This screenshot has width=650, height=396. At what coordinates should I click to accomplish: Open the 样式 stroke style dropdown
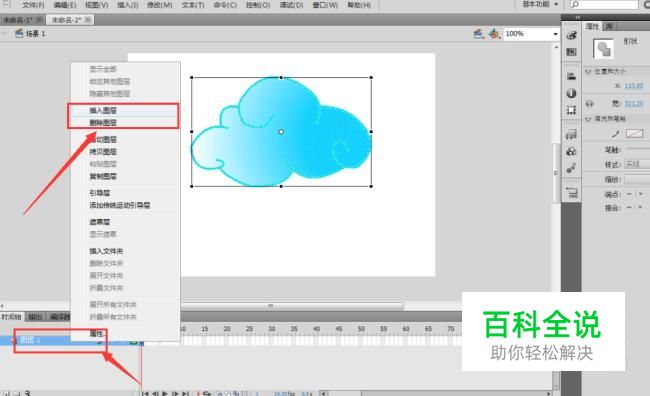[x=637, y=165]
